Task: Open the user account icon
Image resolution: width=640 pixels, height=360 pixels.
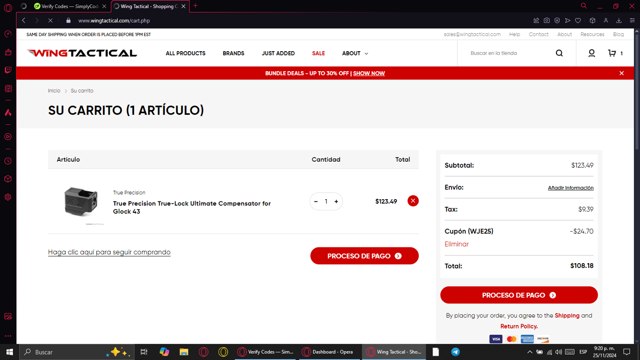Action: [591, 53]
